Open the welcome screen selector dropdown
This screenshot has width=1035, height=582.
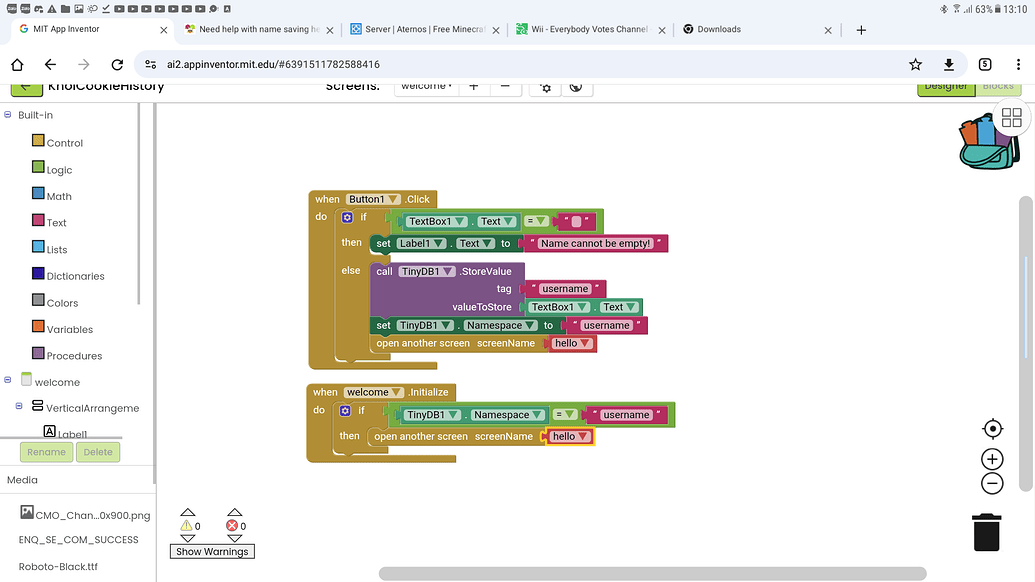click(x=426, y=86)
